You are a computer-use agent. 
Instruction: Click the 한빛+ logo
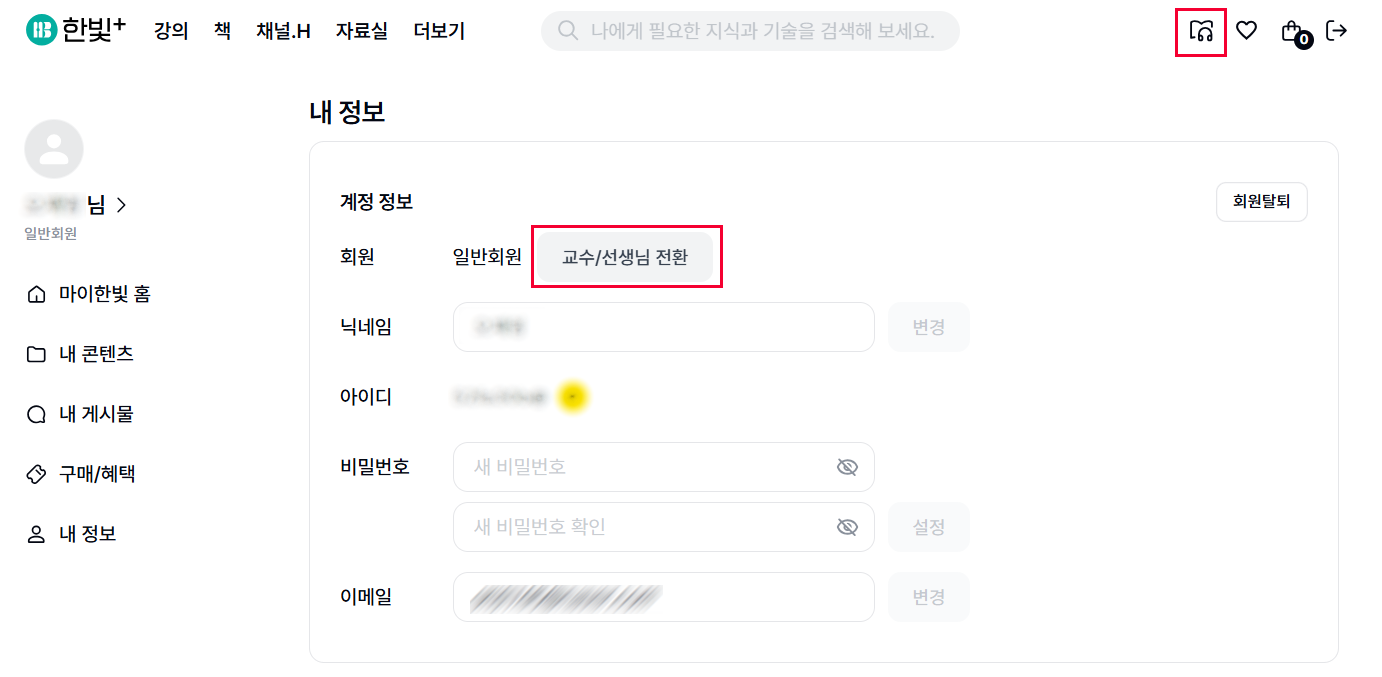(x=76, y=30)
